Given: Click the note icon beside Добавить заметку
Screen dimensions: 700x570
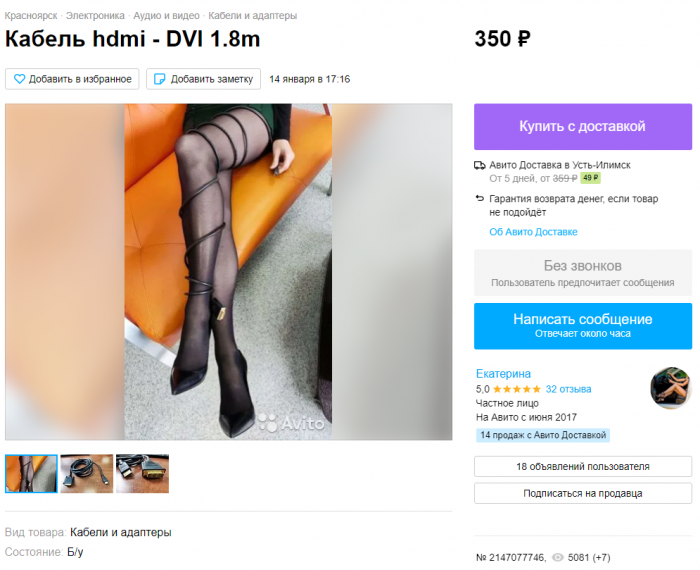Looking at the screenshot, I should 159,79.
